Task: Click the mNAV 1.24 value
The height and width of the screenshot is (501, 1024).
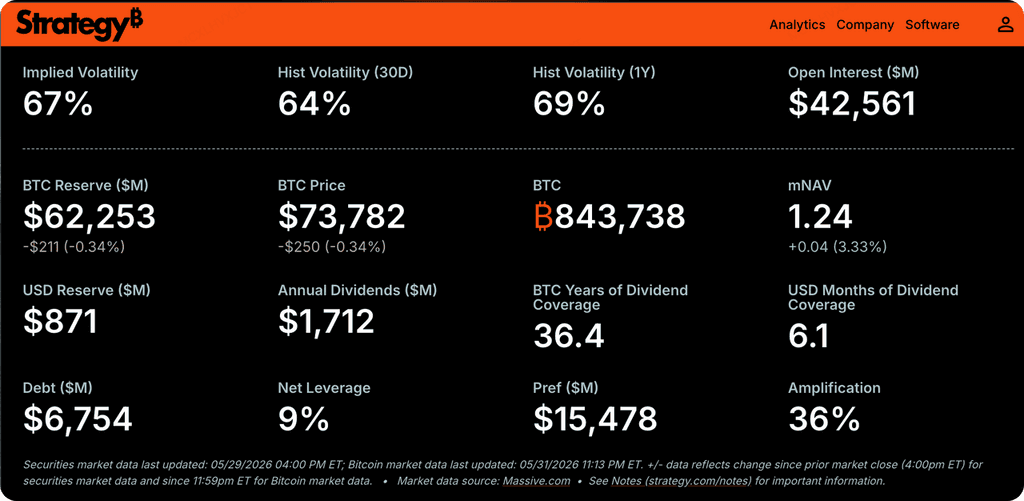Action: tap(820, 217)
